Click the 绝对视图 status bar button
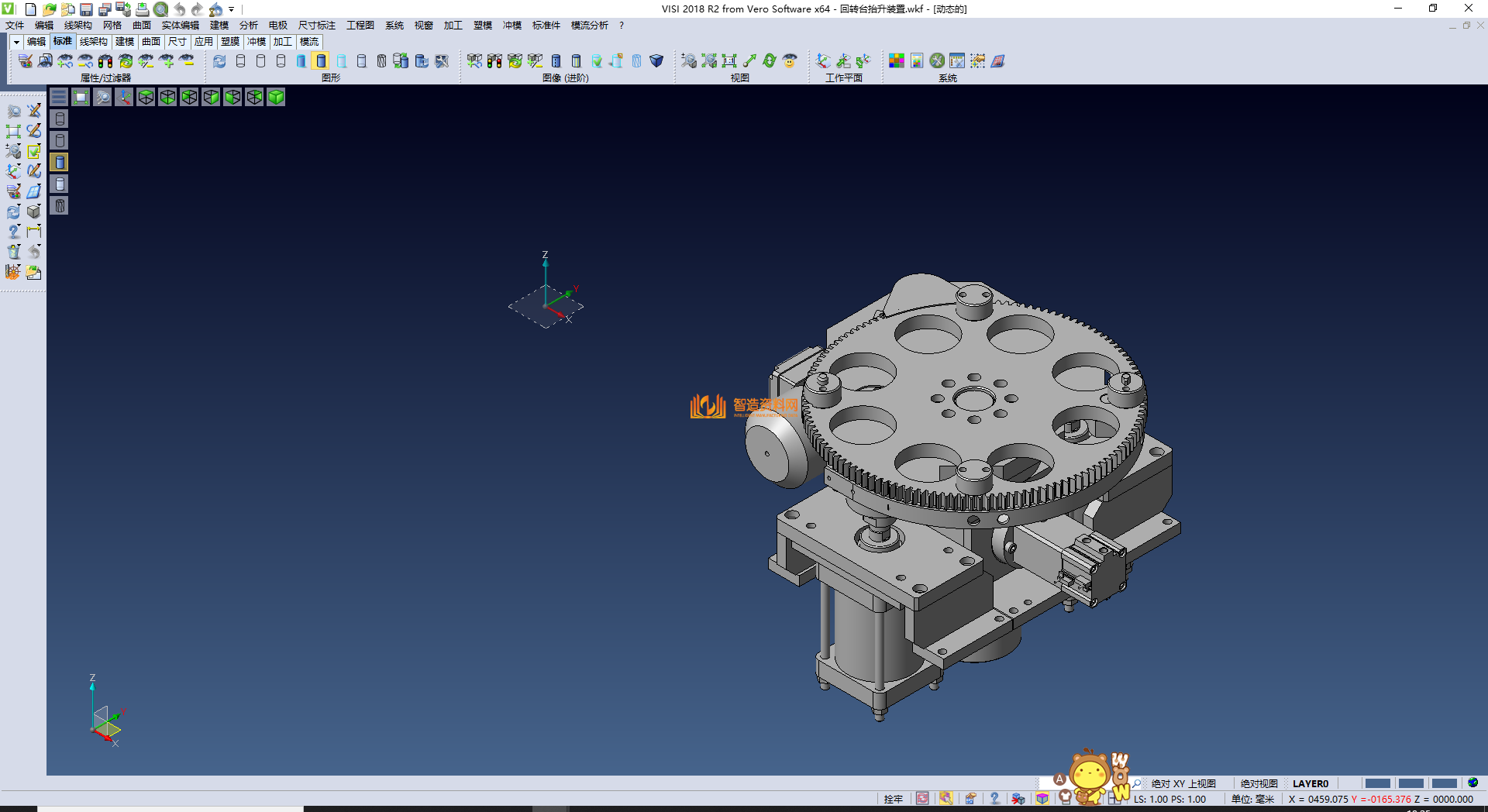The height and width of the screenshot is (812, 1488). (1259, 783)
